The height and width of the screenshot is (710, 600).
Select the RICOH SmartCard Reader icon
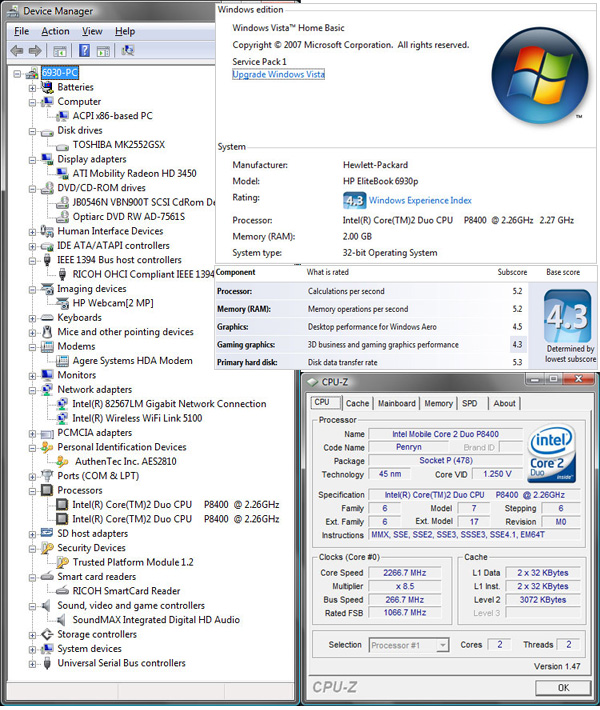62,591
